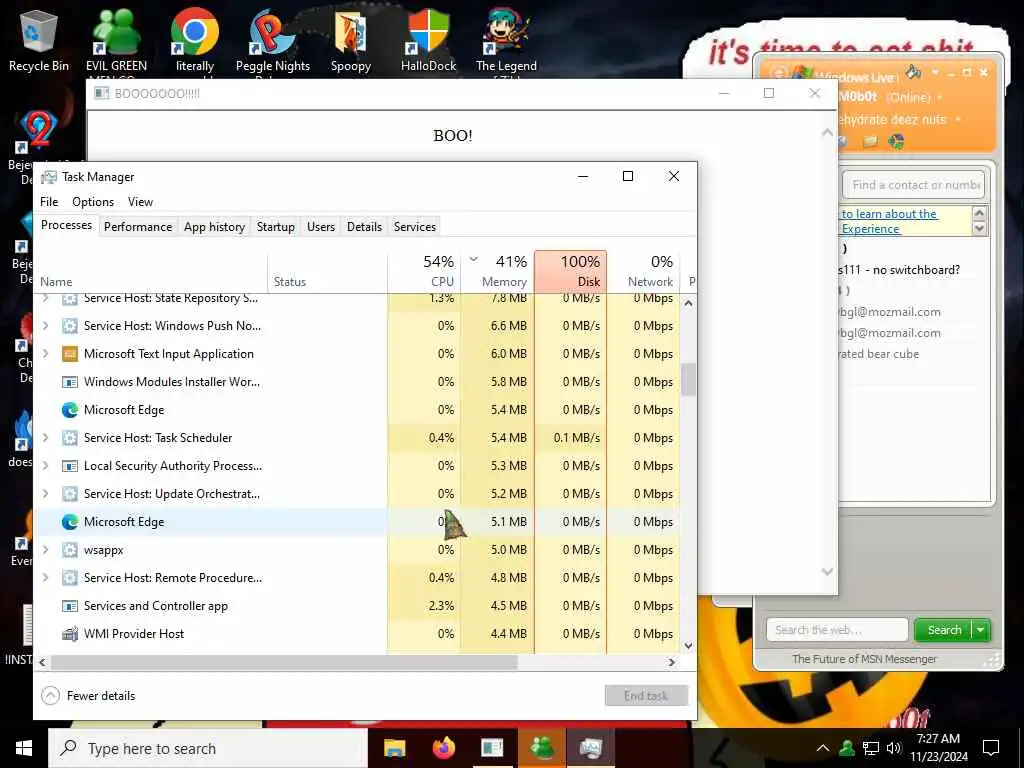
Task: Sort processes by the CPU column
Action: (x=424, y=271)
